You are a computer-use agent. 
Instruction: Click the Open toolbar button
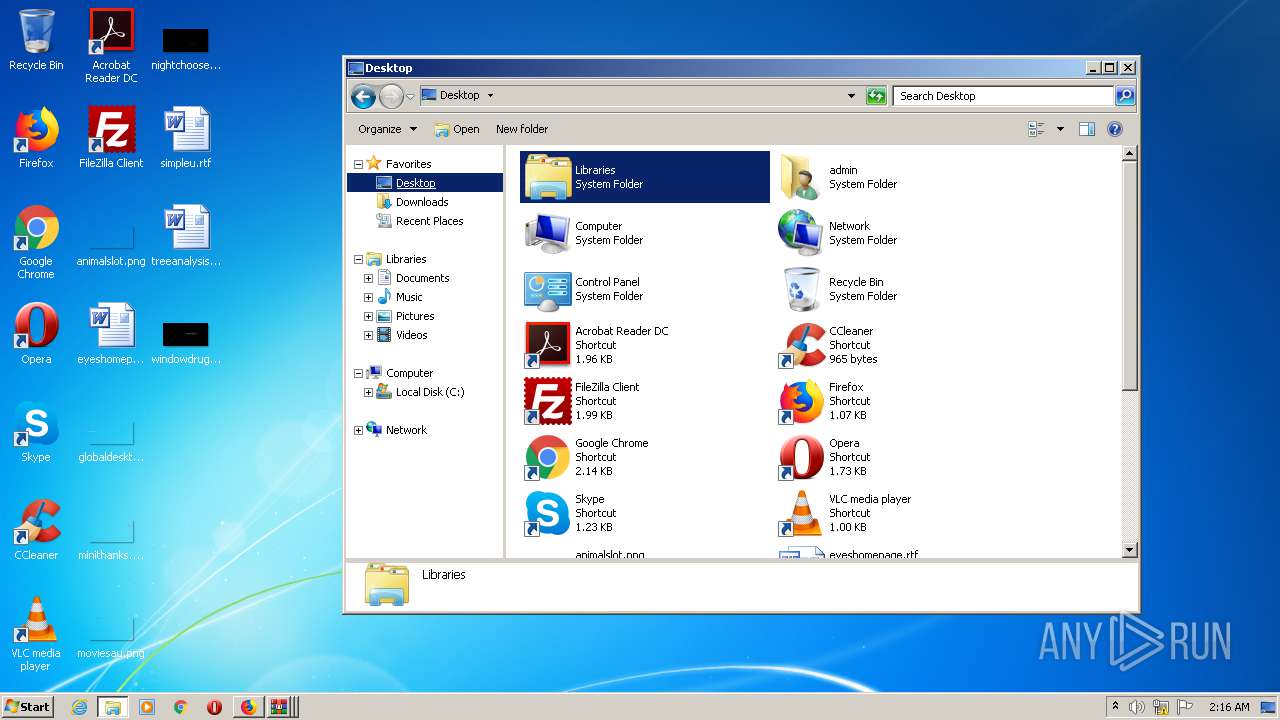tap(457, 129)
